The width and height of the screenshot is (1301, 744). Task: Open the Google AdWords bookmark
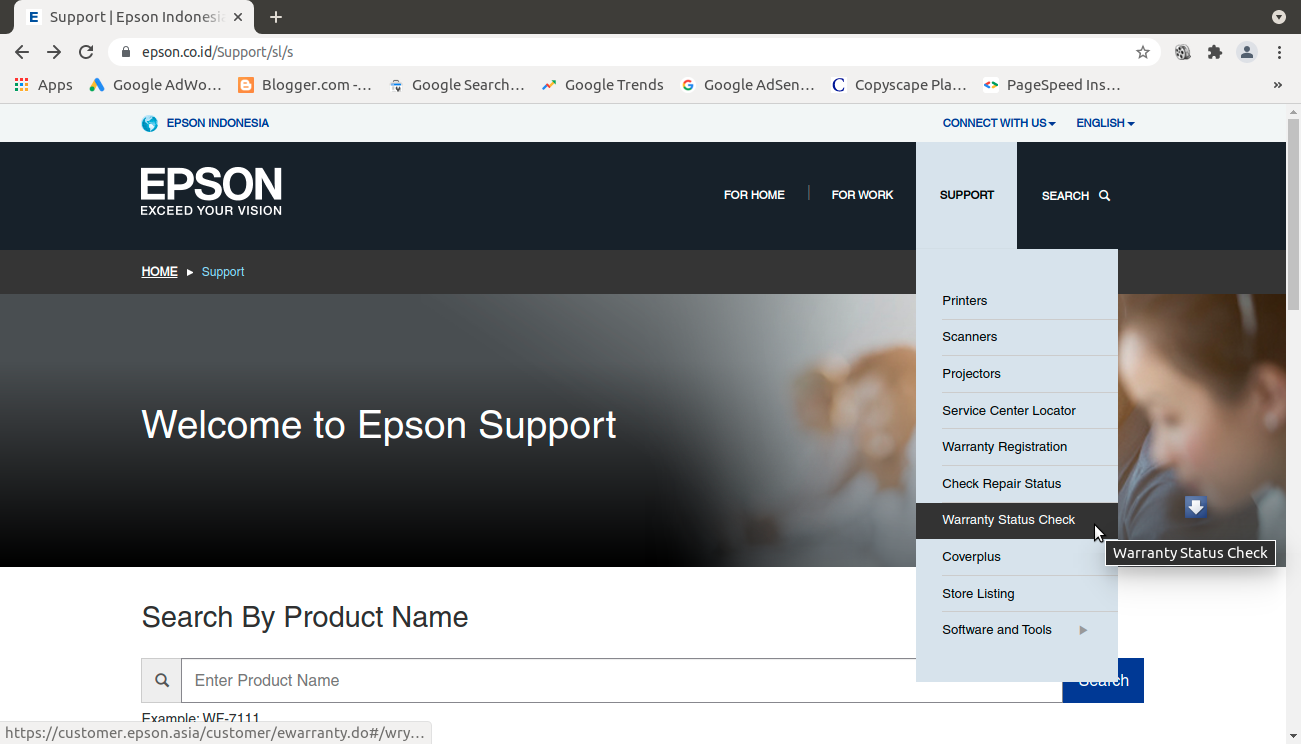coord(155,85)
